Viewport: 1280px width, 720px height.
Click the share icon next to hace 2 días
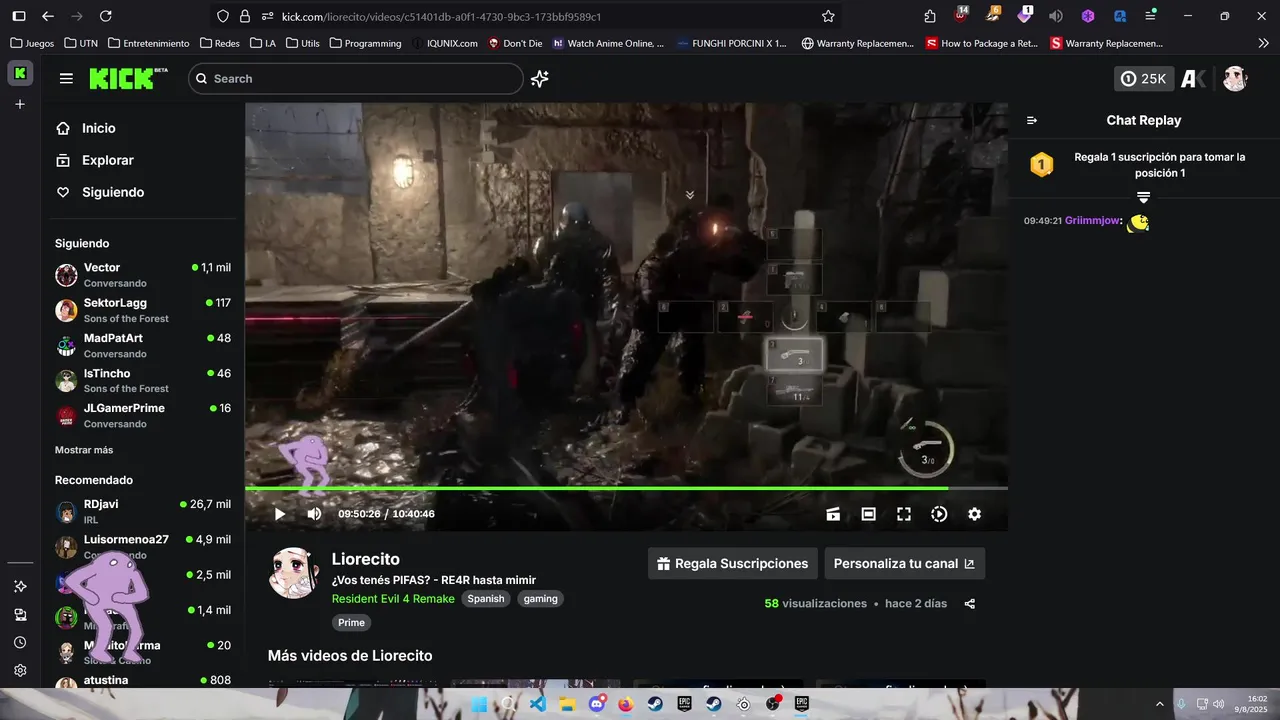tap(970, 604)
